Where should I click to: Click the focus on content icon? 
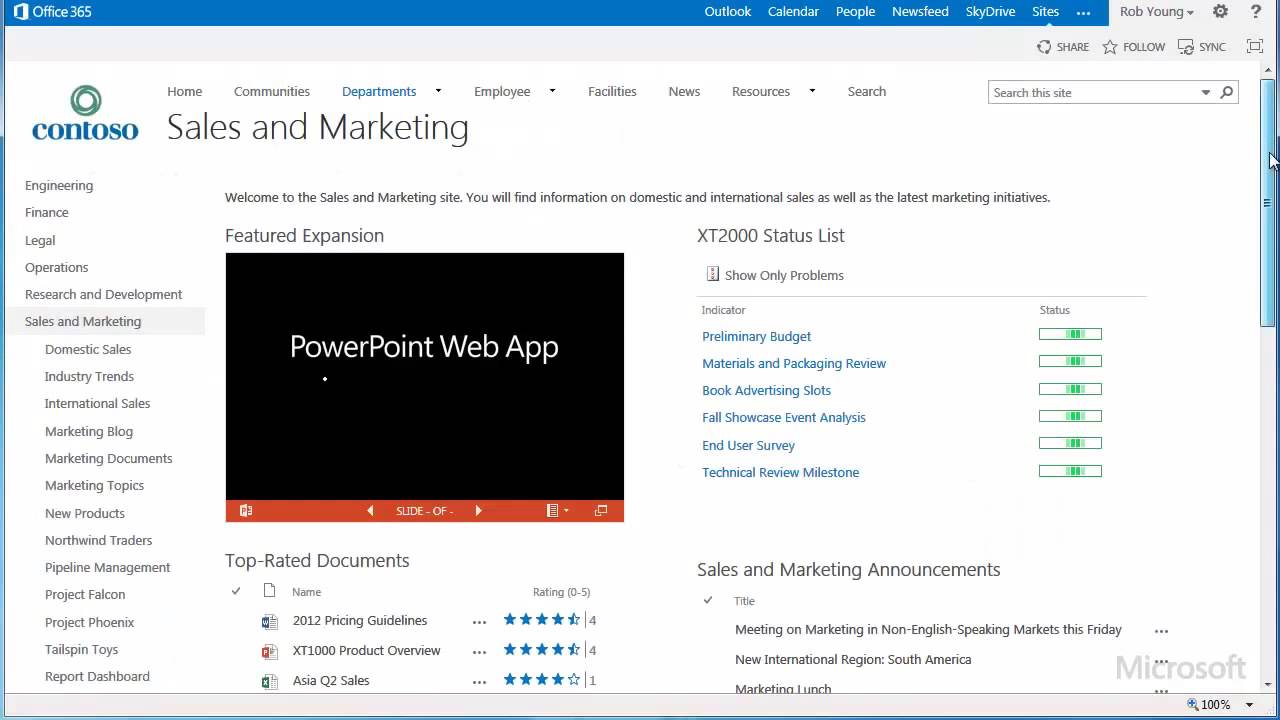point(1255,47)
